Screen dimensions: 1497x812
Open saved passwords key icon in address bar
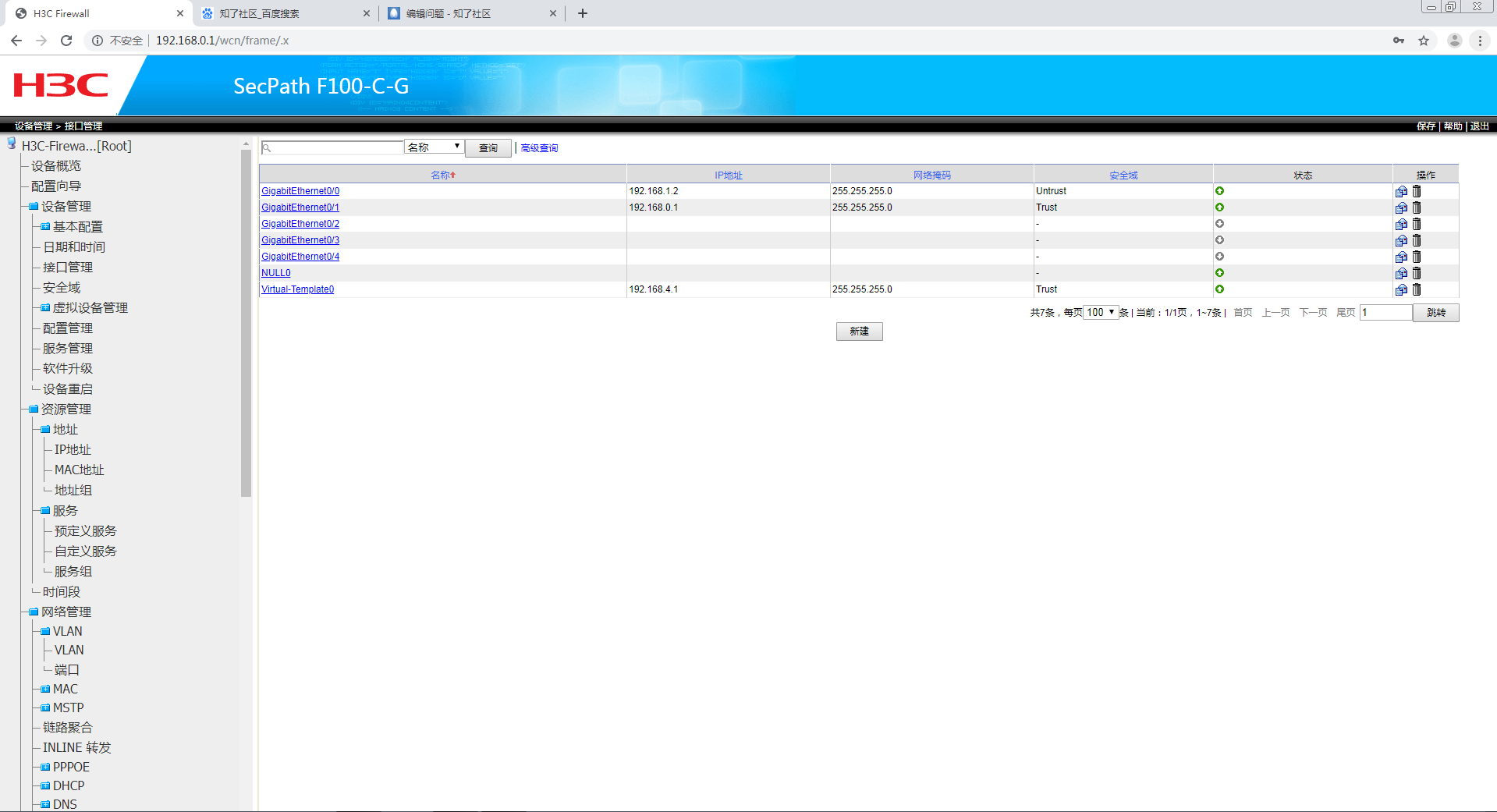pos(1399,41)
